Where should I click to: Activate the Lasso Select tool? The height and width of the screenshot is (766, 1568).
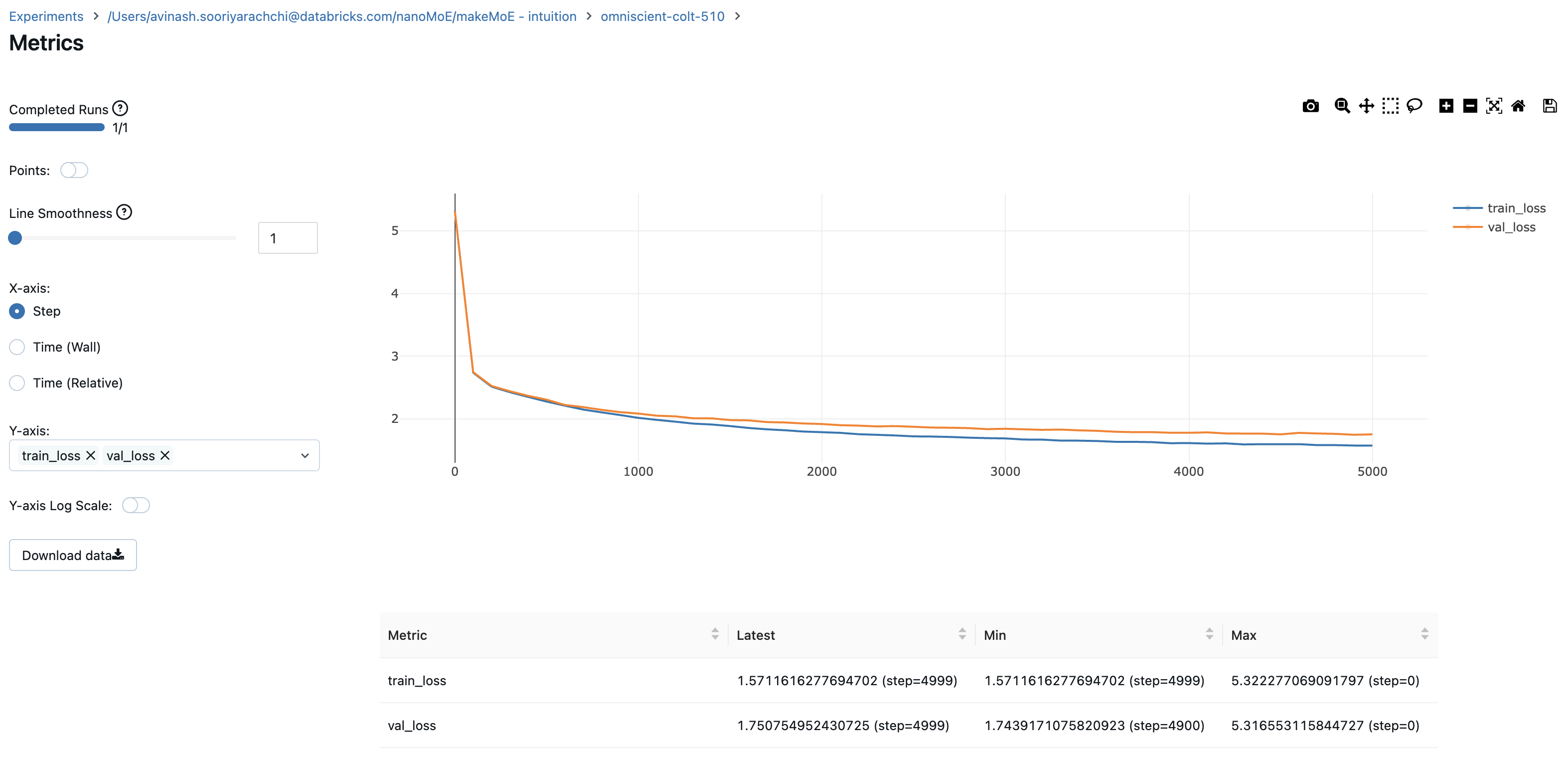pos(1414,106)
